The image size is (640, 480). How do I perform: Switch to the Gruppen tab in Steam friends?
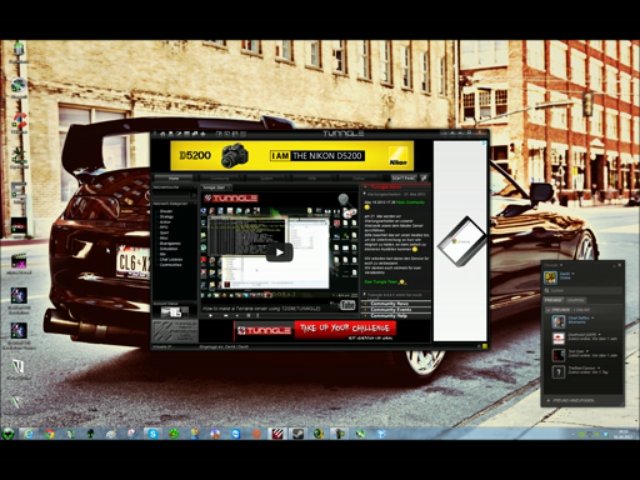tap(576, 299)
